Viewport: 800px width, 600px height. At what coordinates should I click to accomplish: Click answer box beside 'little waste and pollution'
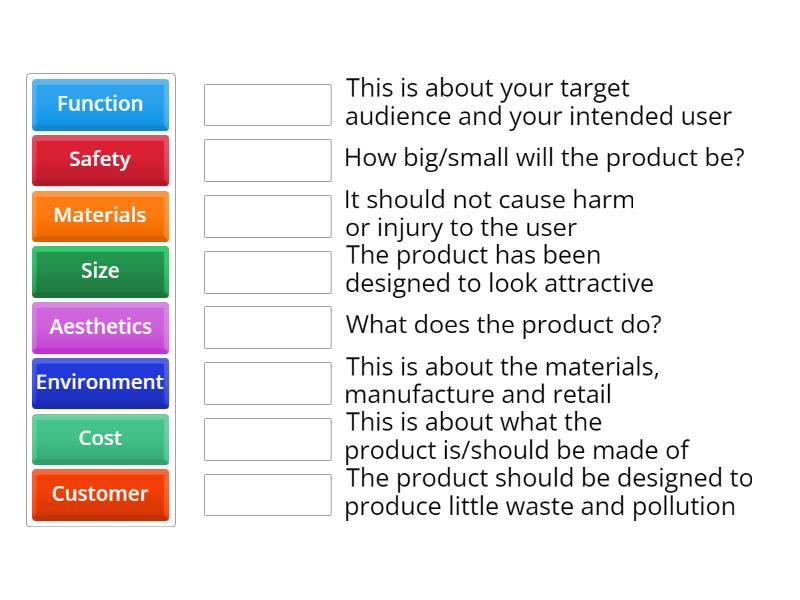tap(267, 494)
